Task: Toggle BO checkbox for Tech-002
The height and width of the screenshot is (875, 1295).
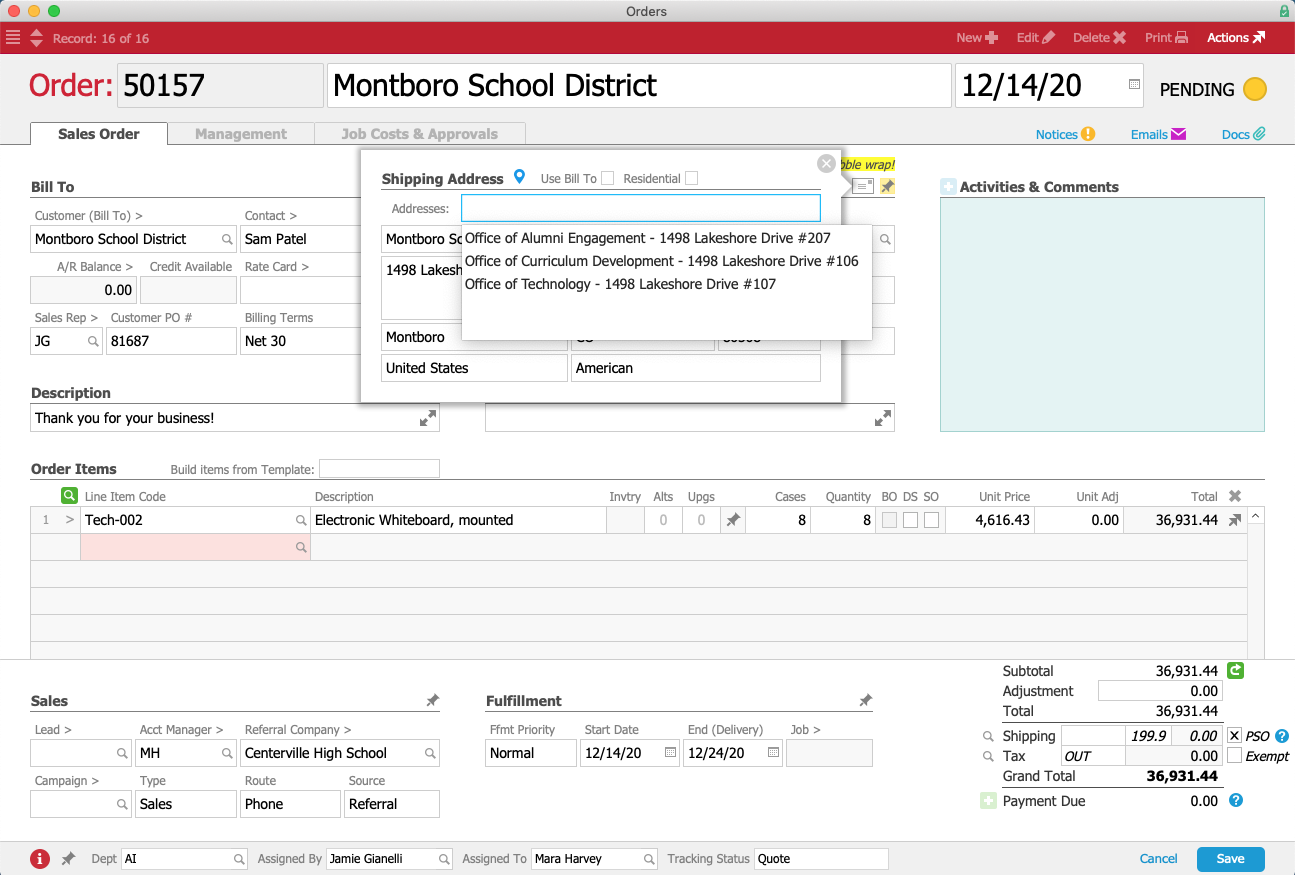Action: (890, 520)
